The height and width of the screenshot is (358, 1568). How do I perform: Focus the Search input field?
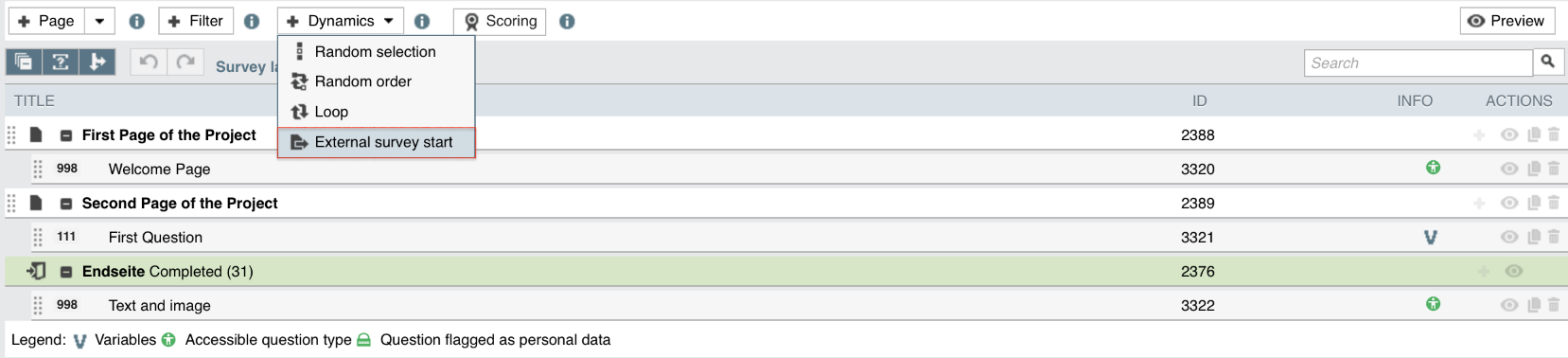click(1418, 63)
